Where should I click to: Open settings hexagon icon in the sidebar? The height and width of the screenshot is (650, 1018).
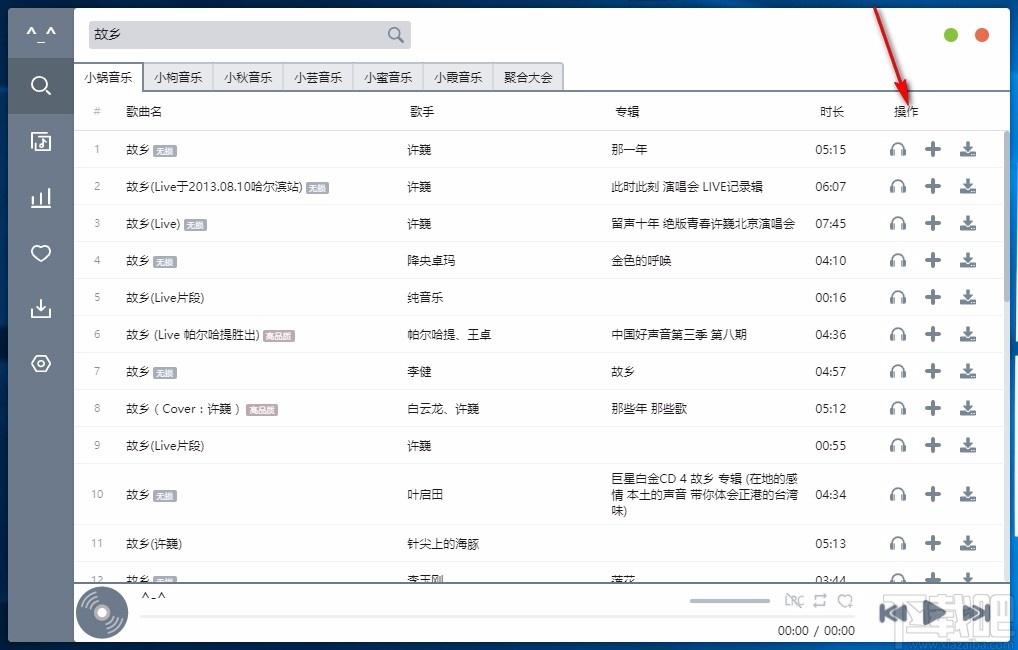coord(41,364)
